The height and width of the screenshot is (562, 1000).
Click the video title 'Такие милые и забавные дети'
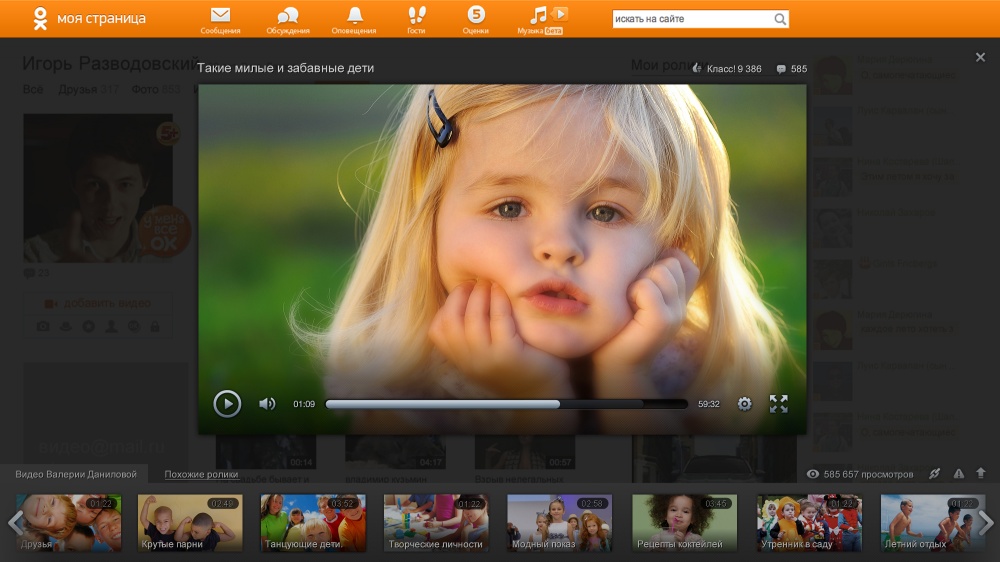tap(285, 68)
